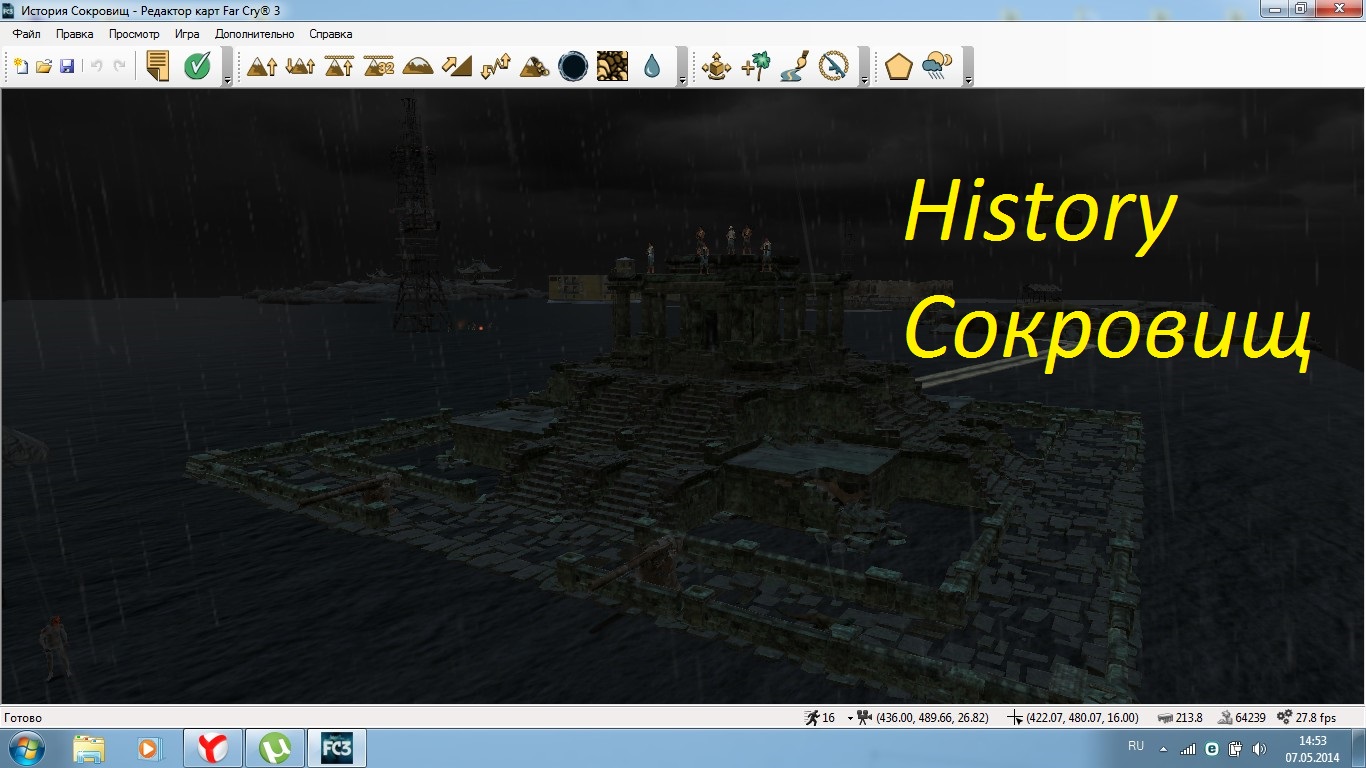Open the Дополнительно menu
The width and height of the screenshot is (1366, 768).
click(255, 34)
